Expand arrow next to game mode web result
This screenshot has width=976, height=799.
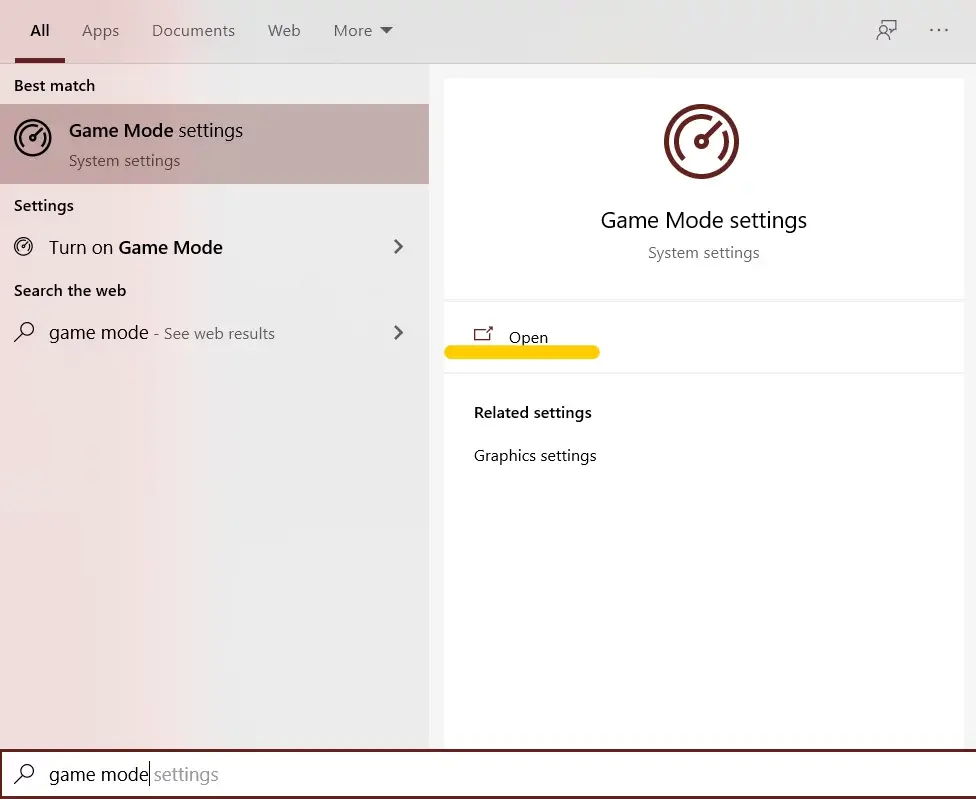(x=398, y=333)
